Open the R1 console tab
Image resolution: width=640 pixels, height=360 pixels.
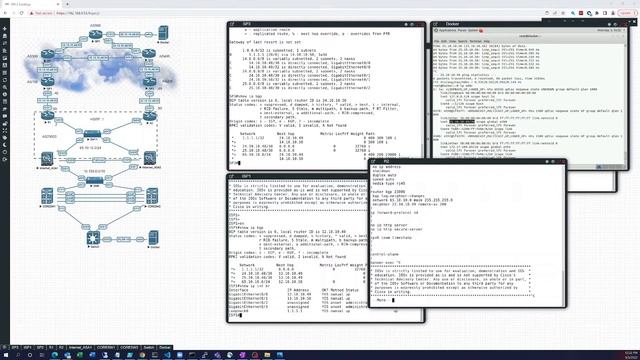[51, 347]
